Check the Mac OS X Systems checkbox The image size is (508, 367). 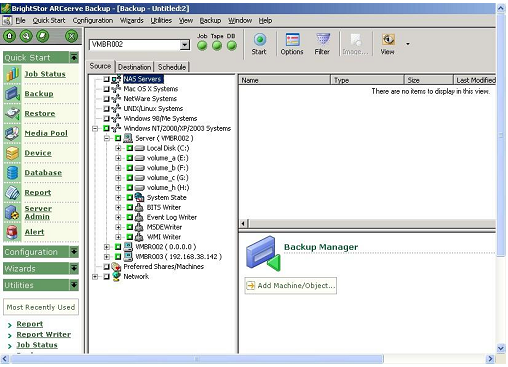click(x=106, y=89)
